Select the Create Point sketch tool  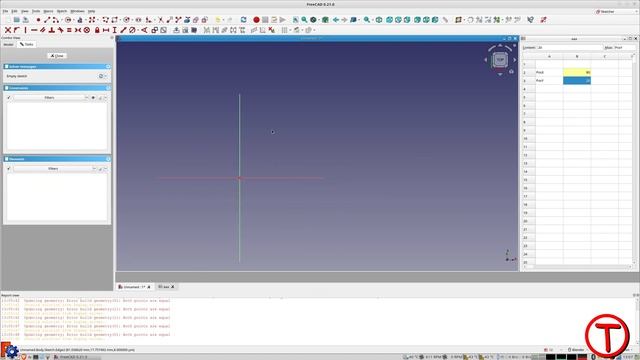pyautogui.click(x=38, y=20)
